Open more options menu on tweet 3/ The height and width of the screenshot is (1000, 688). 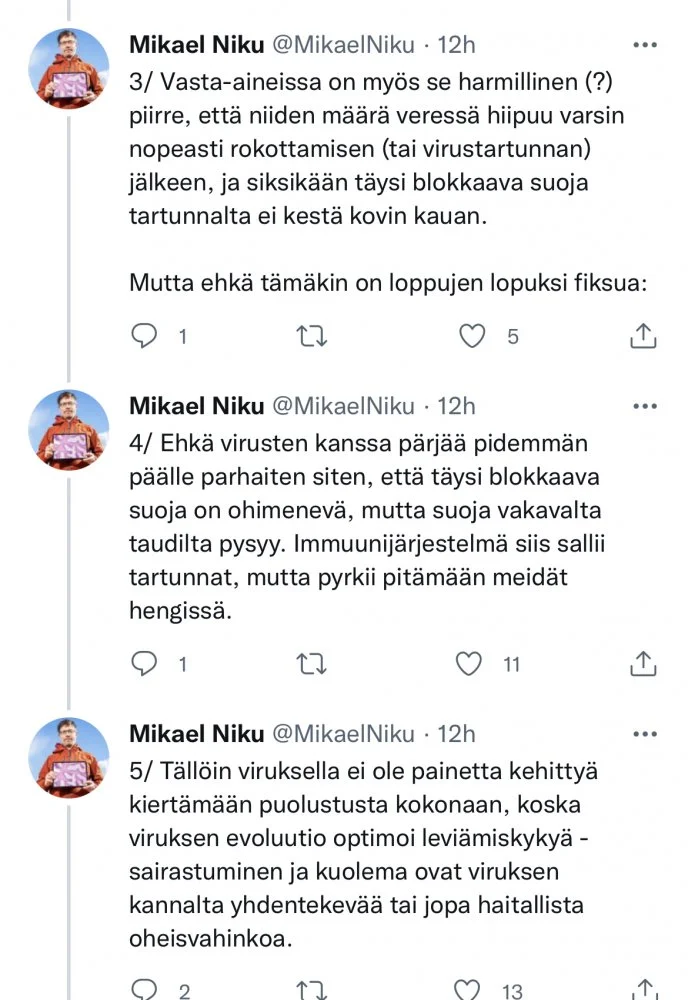tap(646, 45)
